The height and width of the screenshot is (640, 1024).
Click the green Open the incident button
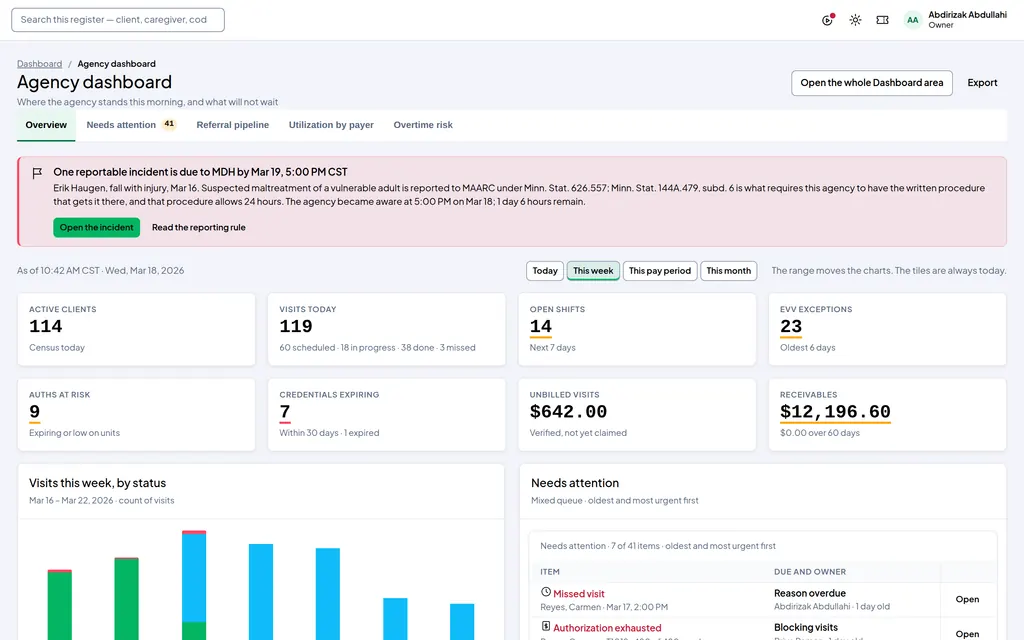click(97, 227)
